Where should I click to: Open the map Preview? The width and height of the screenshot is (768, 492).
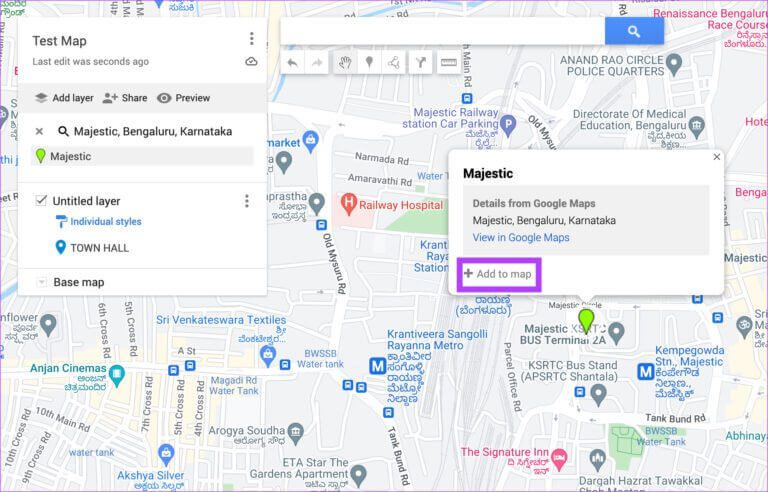(184, 98)
